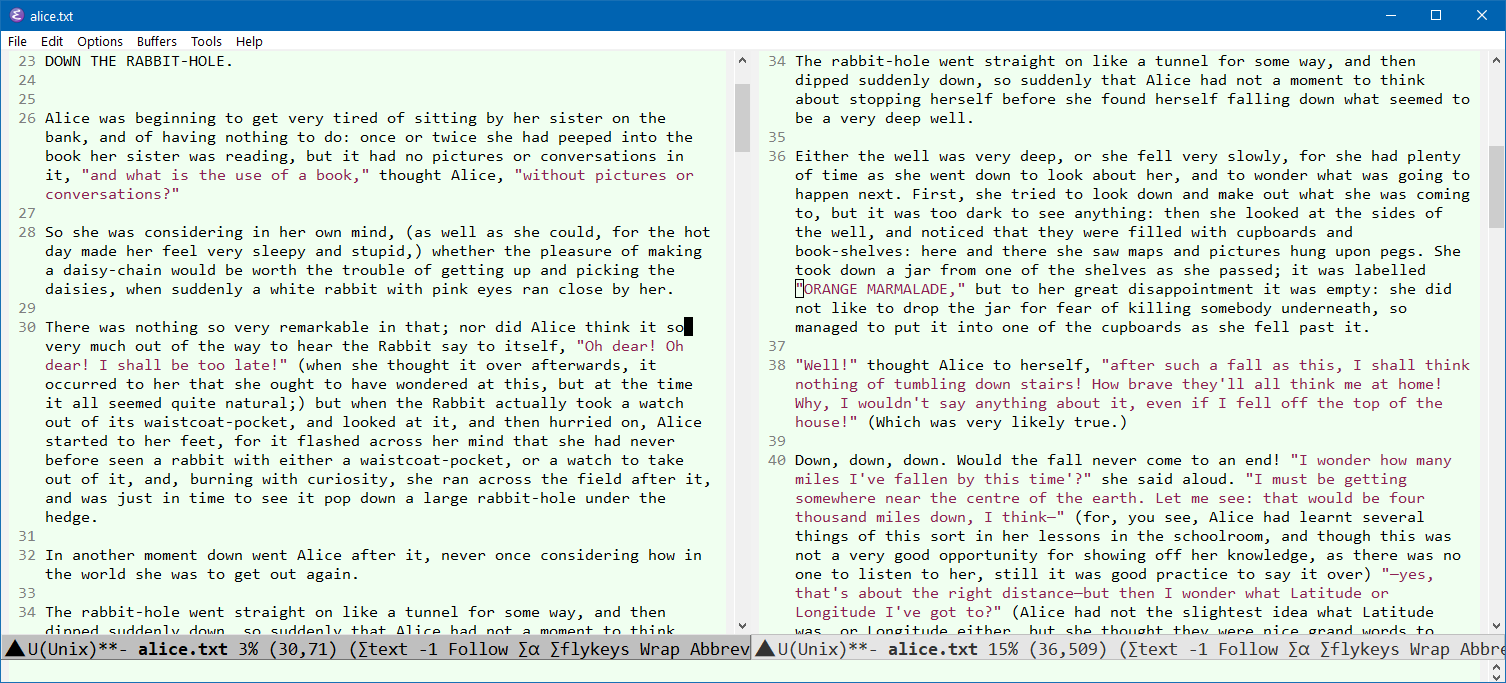The width and height of the screenshot is (1506, 683).
Task: Click 'In another moment down went Alice'
Action: click(193, 555)
